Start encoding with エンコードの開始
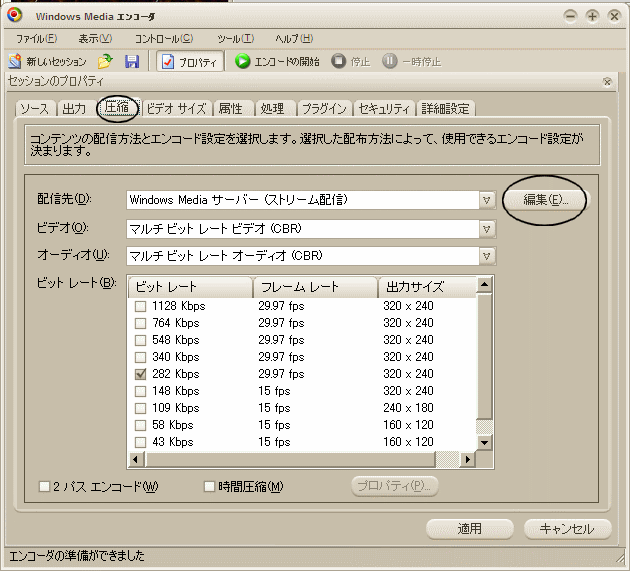The image size is (630, 571). 277,61
